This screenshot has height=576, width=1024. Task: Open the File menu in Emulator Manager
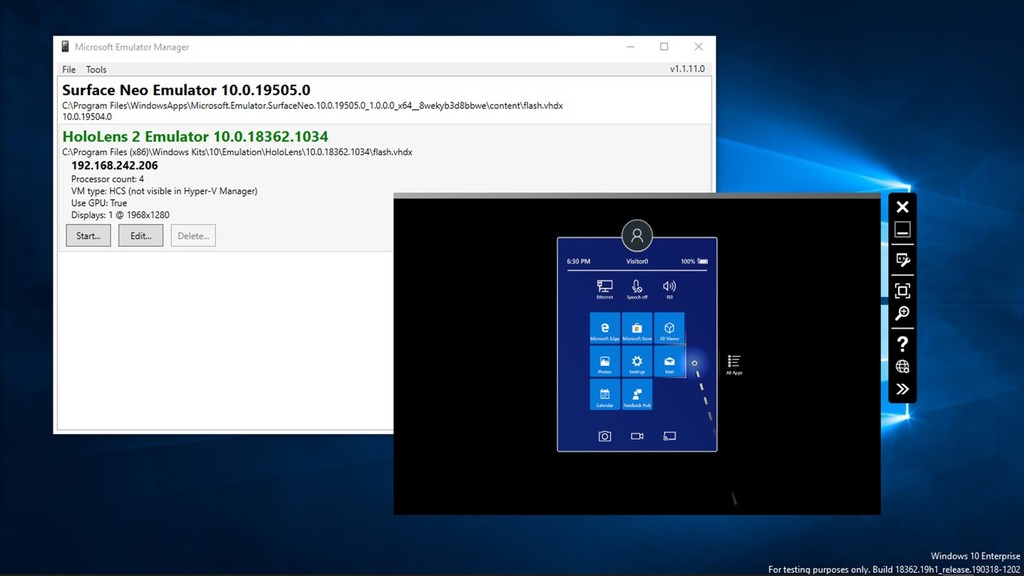[x=67, y=69]
